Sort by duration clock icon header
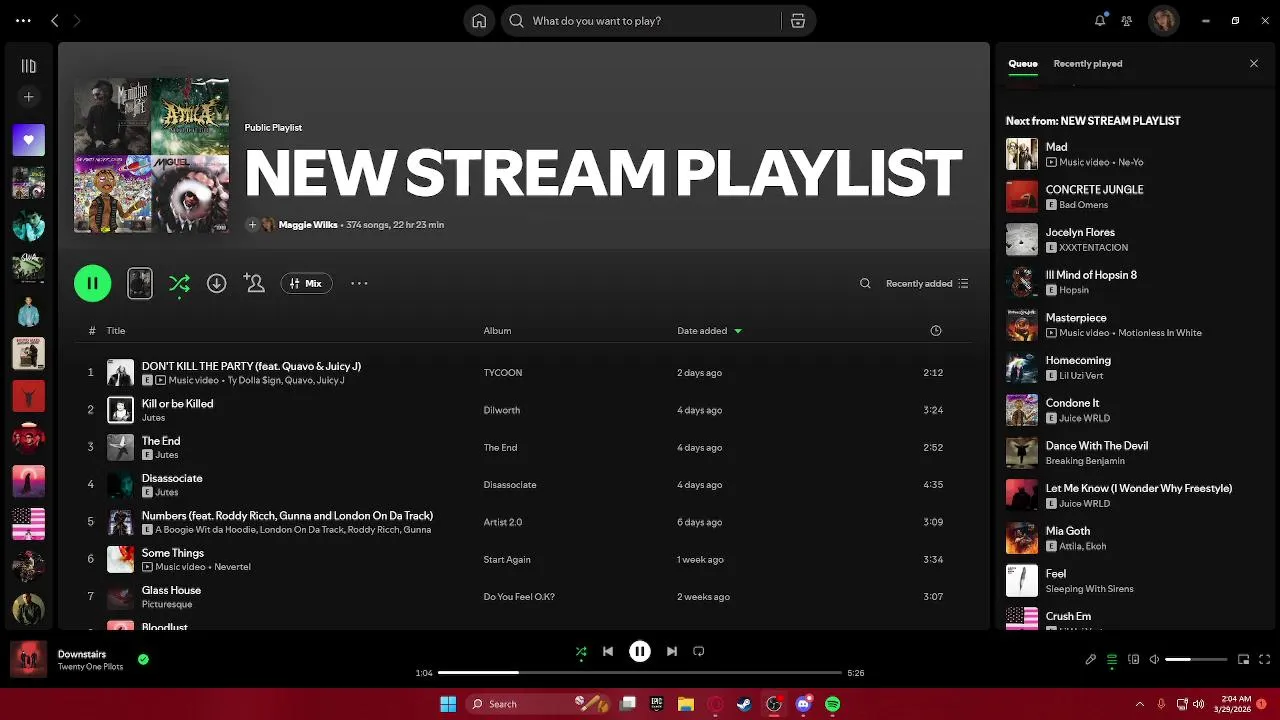This screenshot has height=720, width=1280. (936, 331)
